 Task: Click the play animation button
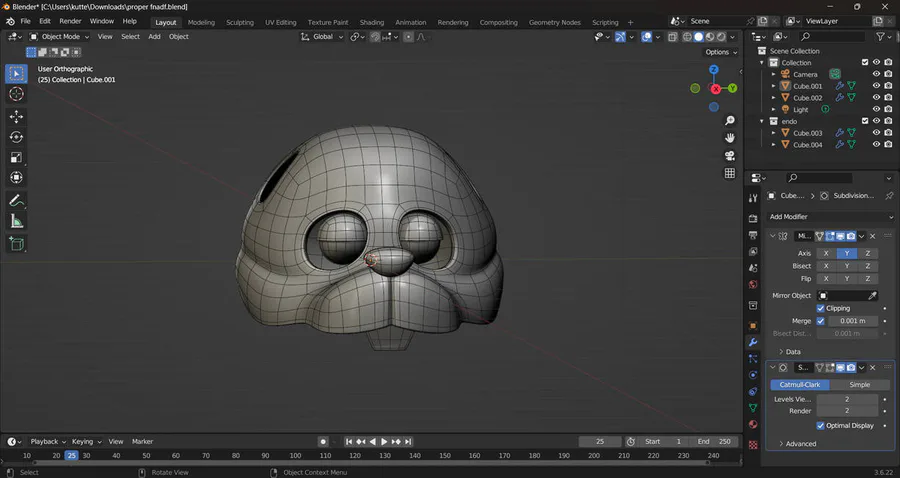point(384,441)
